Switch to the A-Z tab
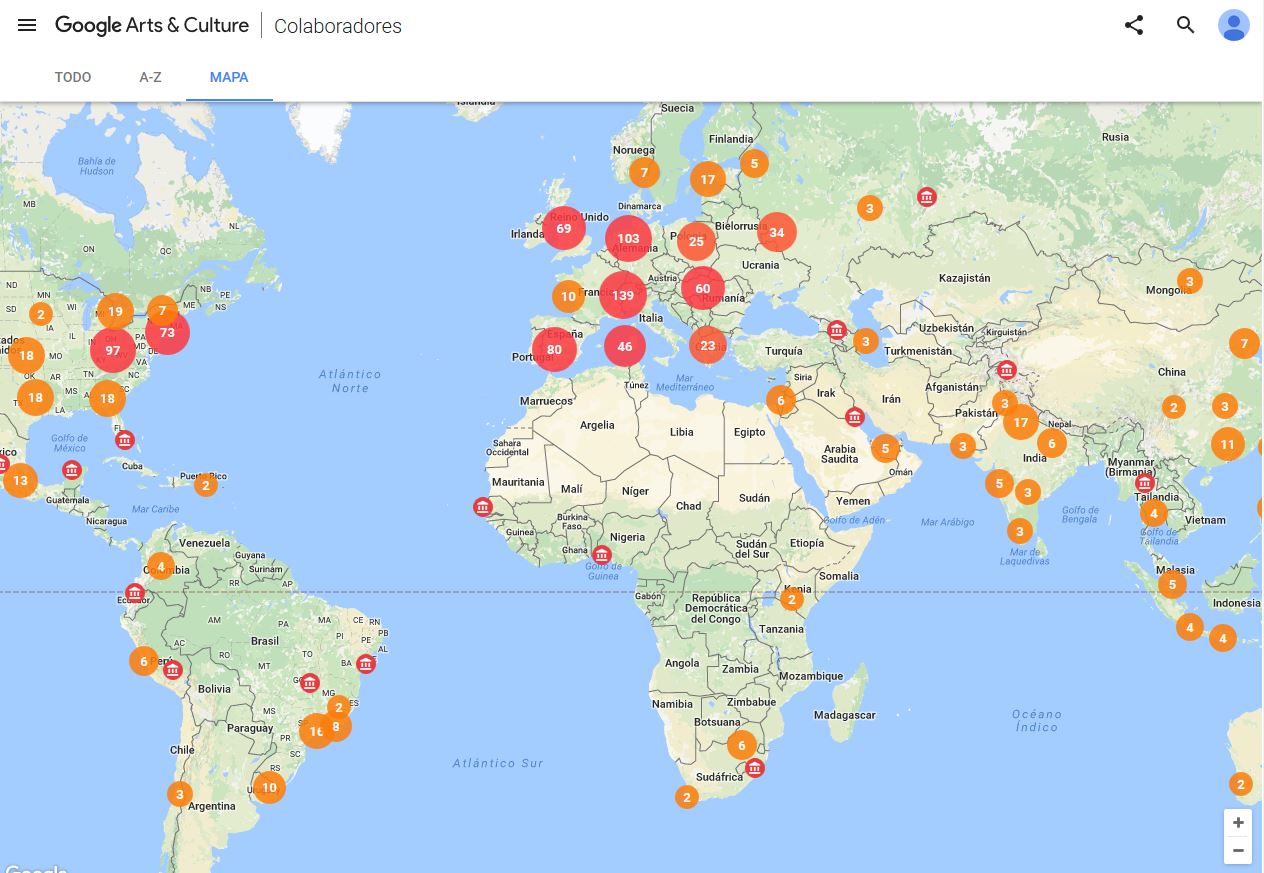This screenshot has width=1264, height=873. (x=150, y=77)
